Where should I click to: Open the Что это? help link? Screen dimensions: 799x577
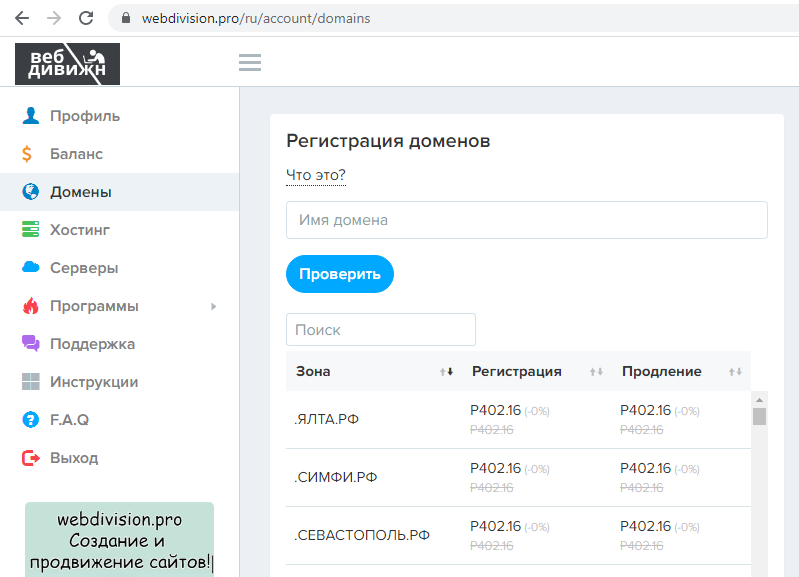click(316, 176)
